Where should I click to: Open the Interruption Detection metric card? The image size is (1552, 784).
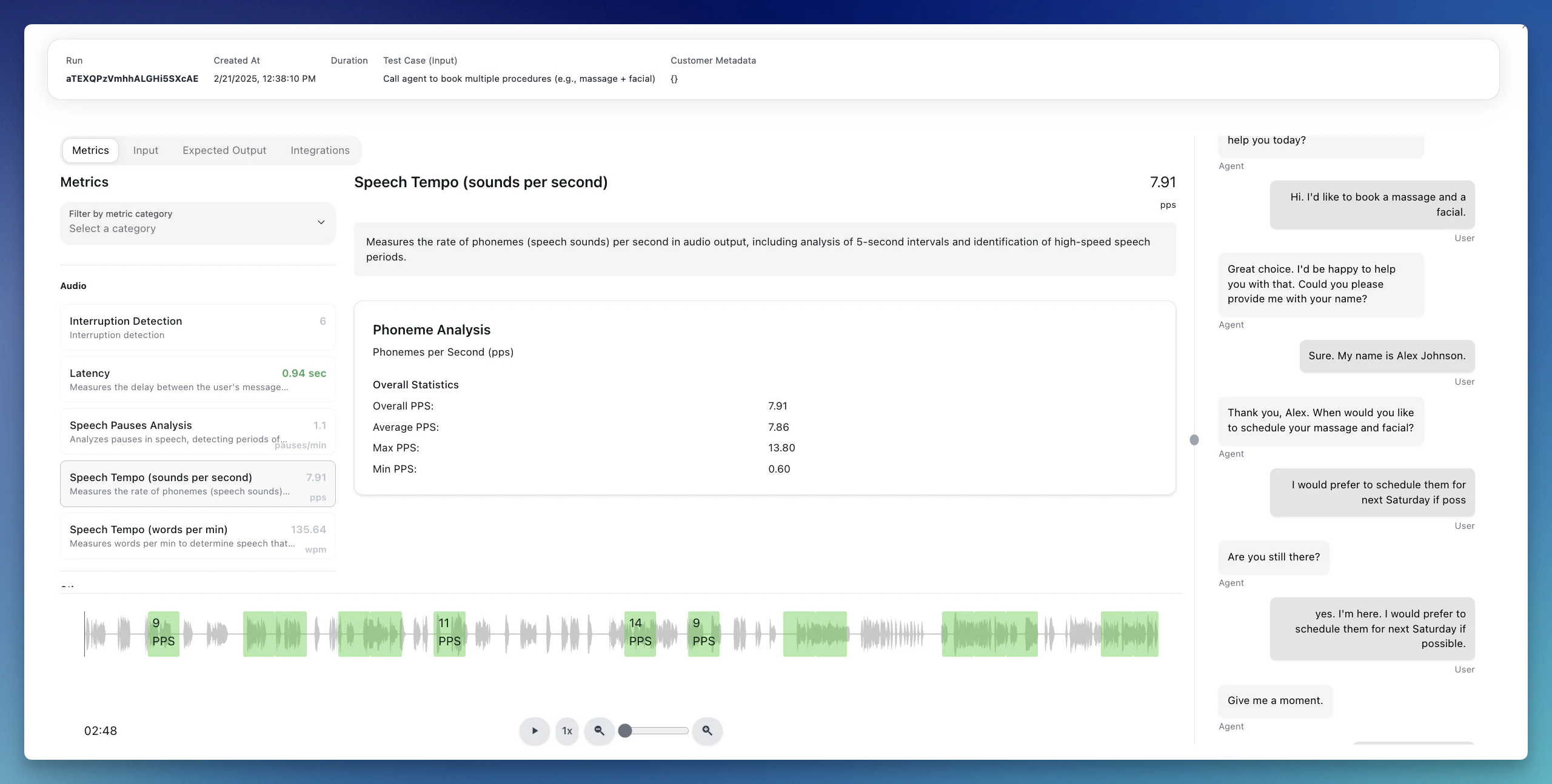point(198,327)
